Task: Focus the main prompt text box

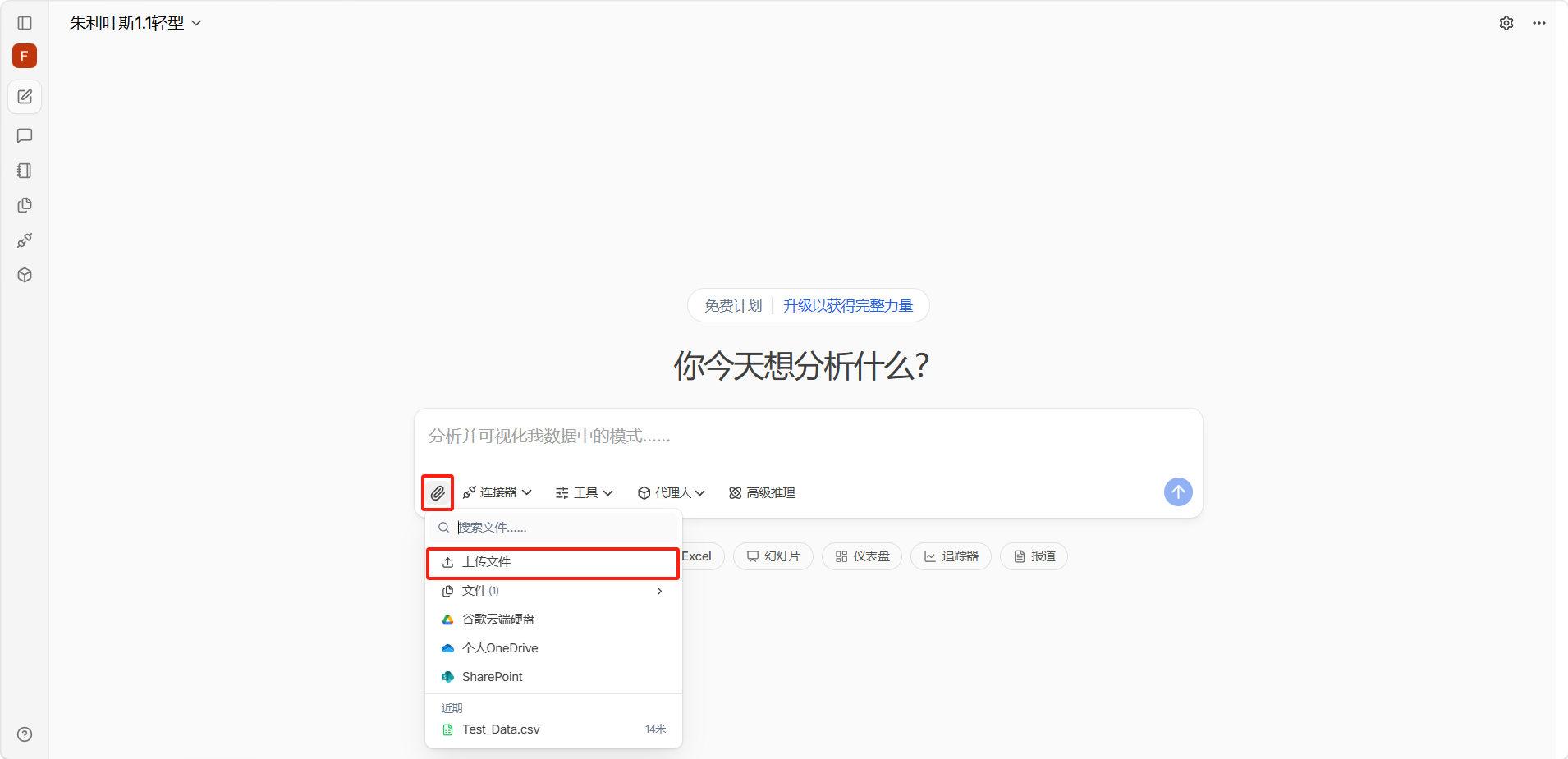Action: pos(809,437)
